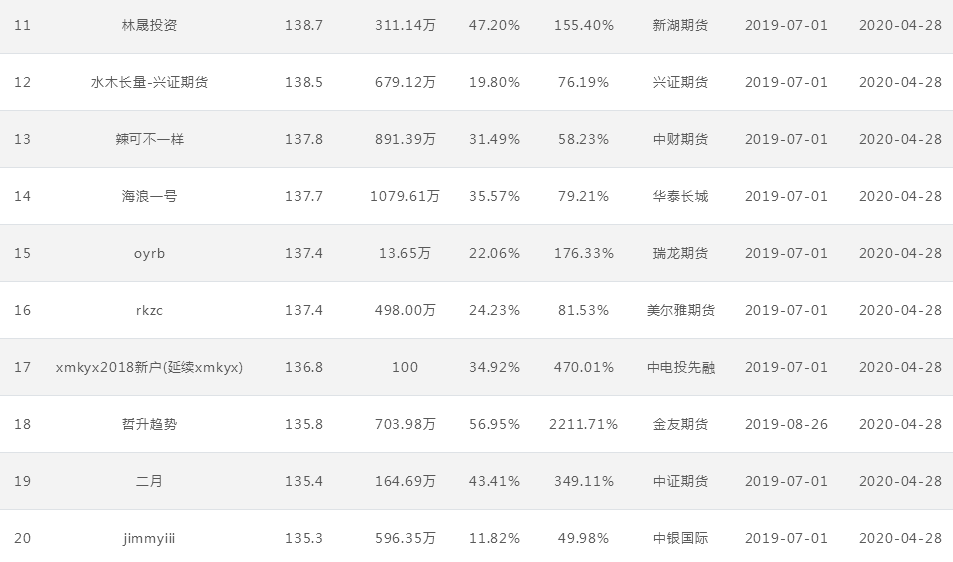Select the 2019-08-26 start date cell

pyautogui.click(x=786, y=424)
